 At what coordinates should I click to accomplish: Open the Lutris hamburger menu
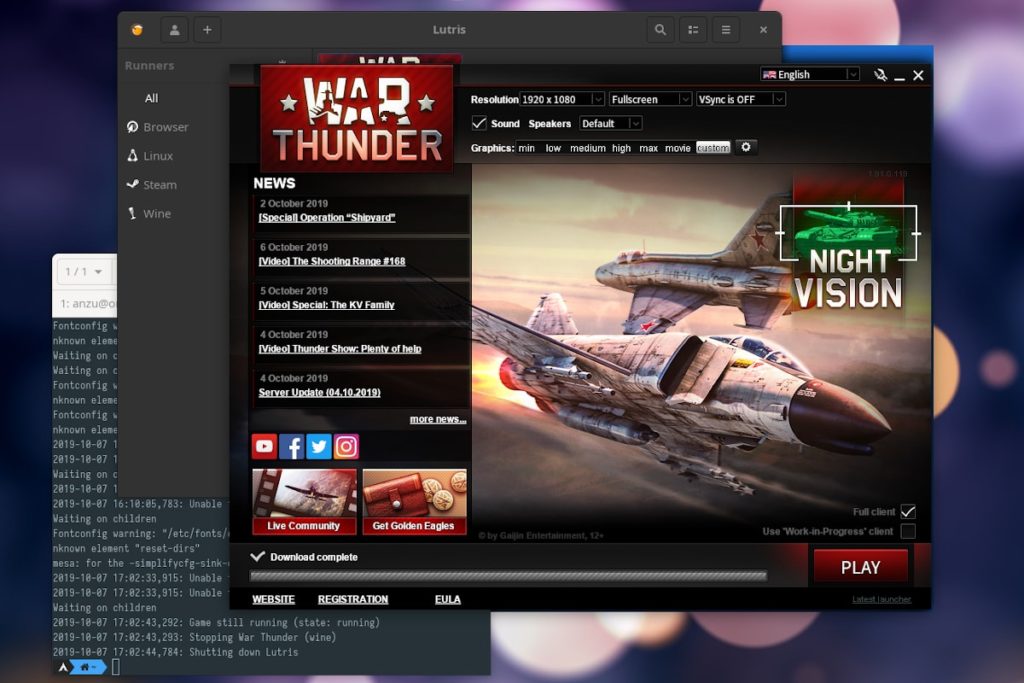click(x=726, y=30)
